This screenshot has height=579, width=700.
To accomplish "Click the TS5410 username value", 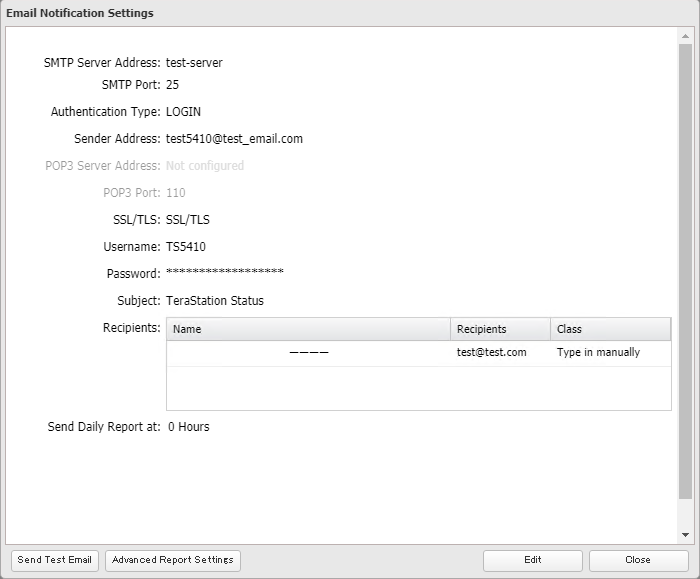I will pyautogui.click(x=186, y=246).
